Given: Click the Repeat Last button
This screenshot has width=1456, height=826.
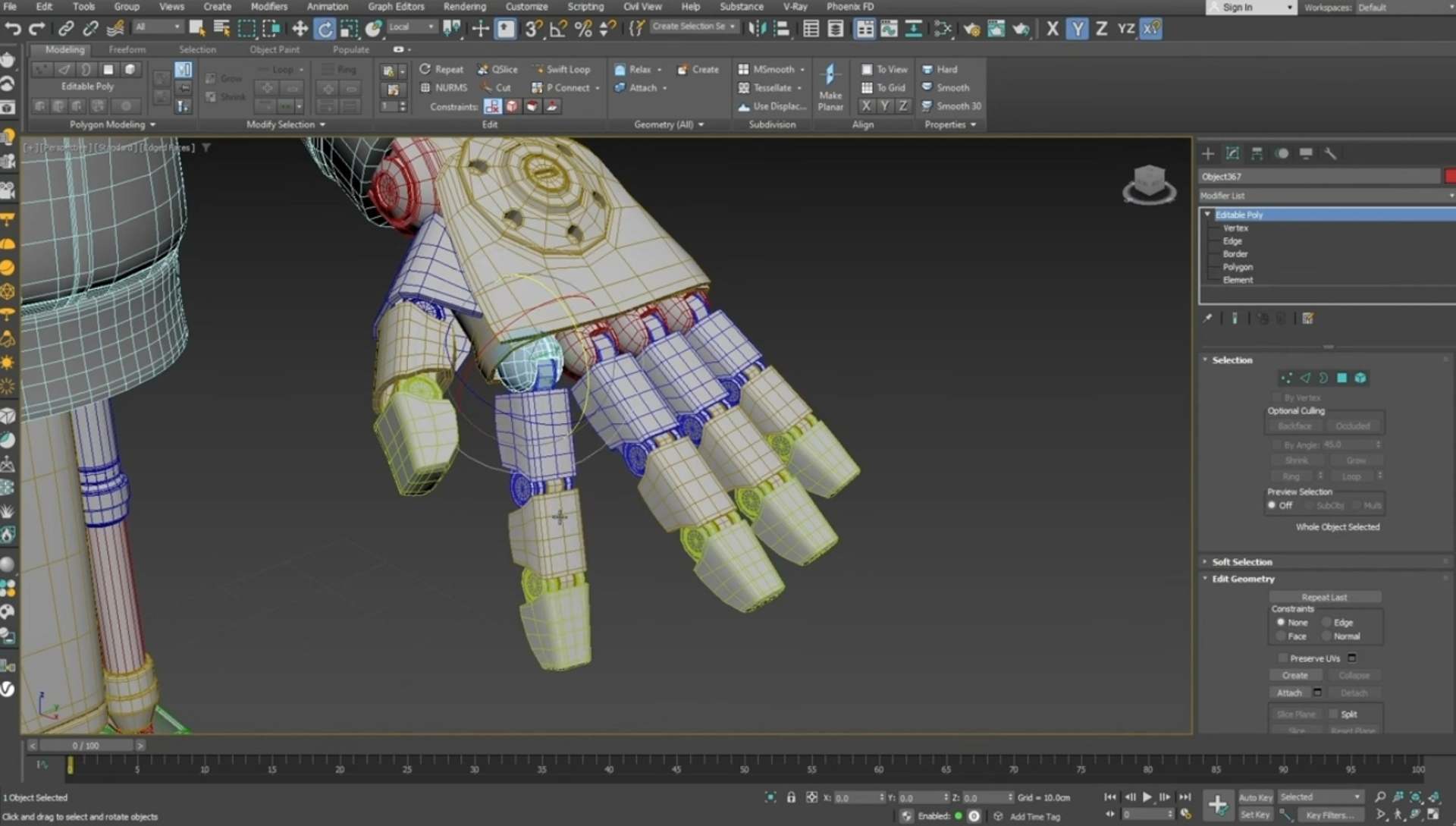Looking at the screenshot, I should [x=1325, y=597].
